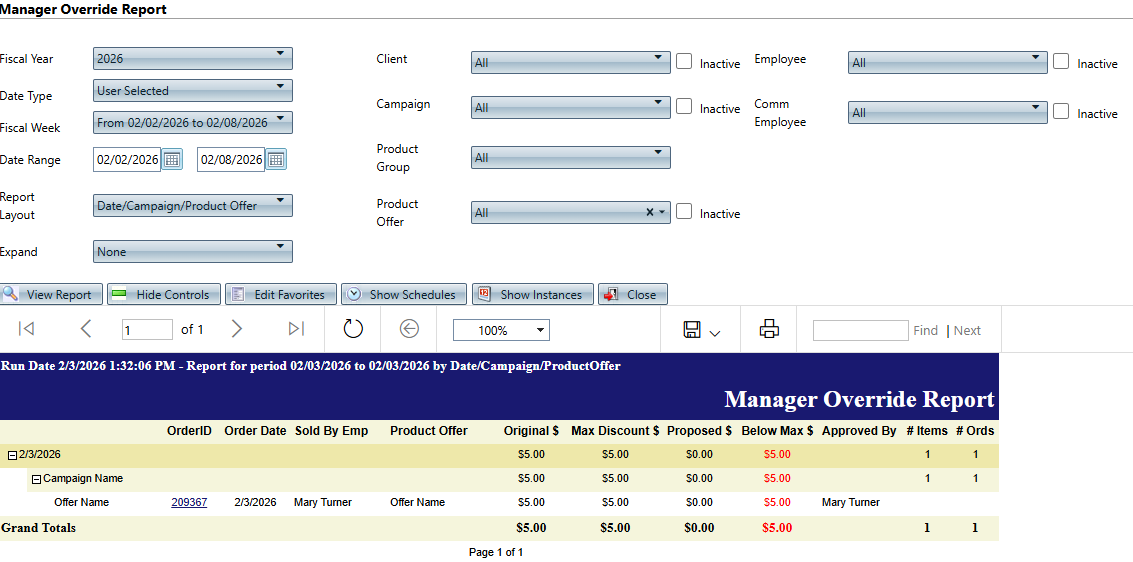This screenshot has height=562, width=1133.
Task: Check Inactive box beside Employee
Action: pyautogui.click(x=1061, y=61)
